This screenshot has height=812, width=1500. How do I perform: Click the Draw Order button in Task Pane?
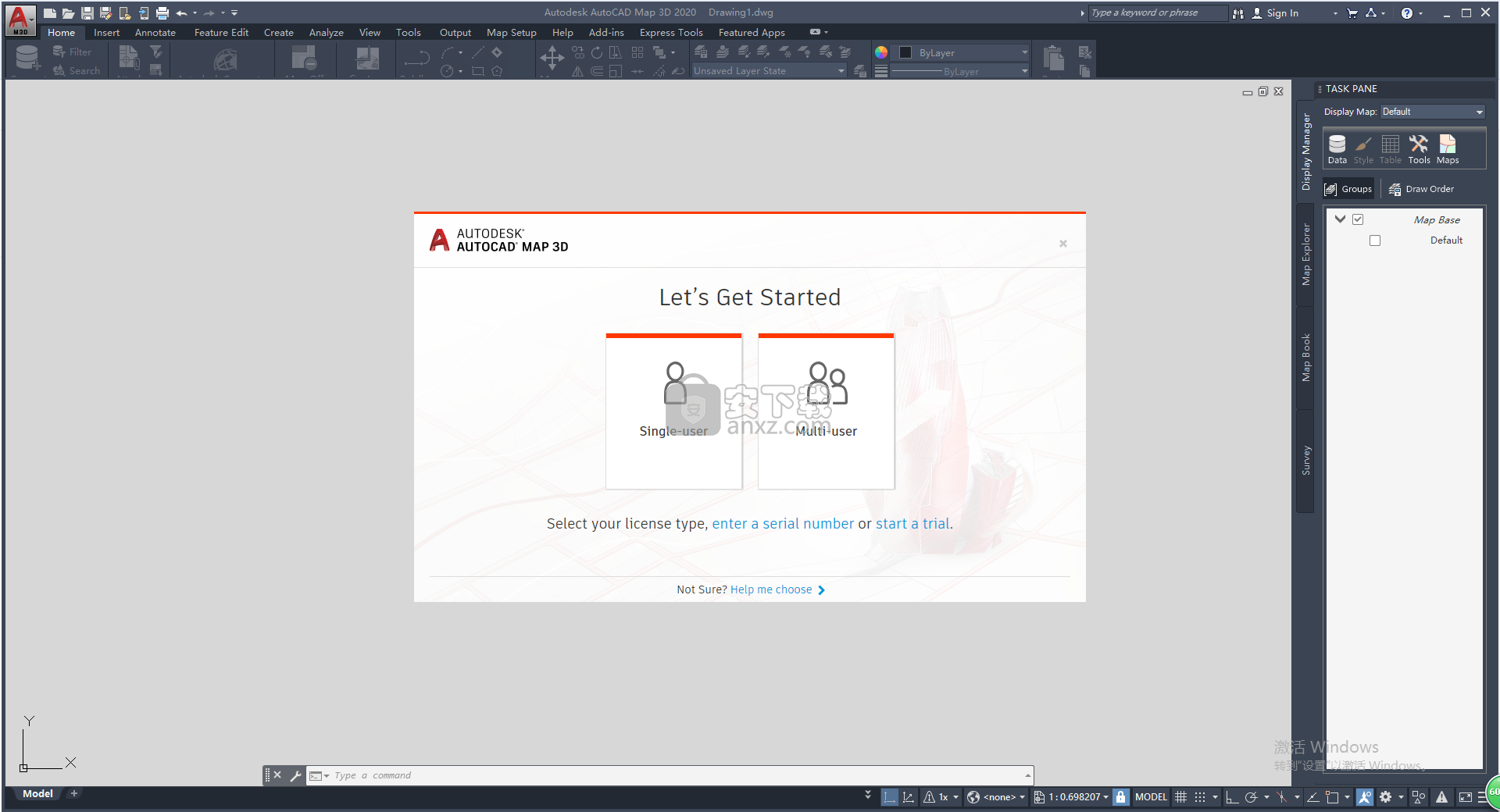coord(1421,189)
